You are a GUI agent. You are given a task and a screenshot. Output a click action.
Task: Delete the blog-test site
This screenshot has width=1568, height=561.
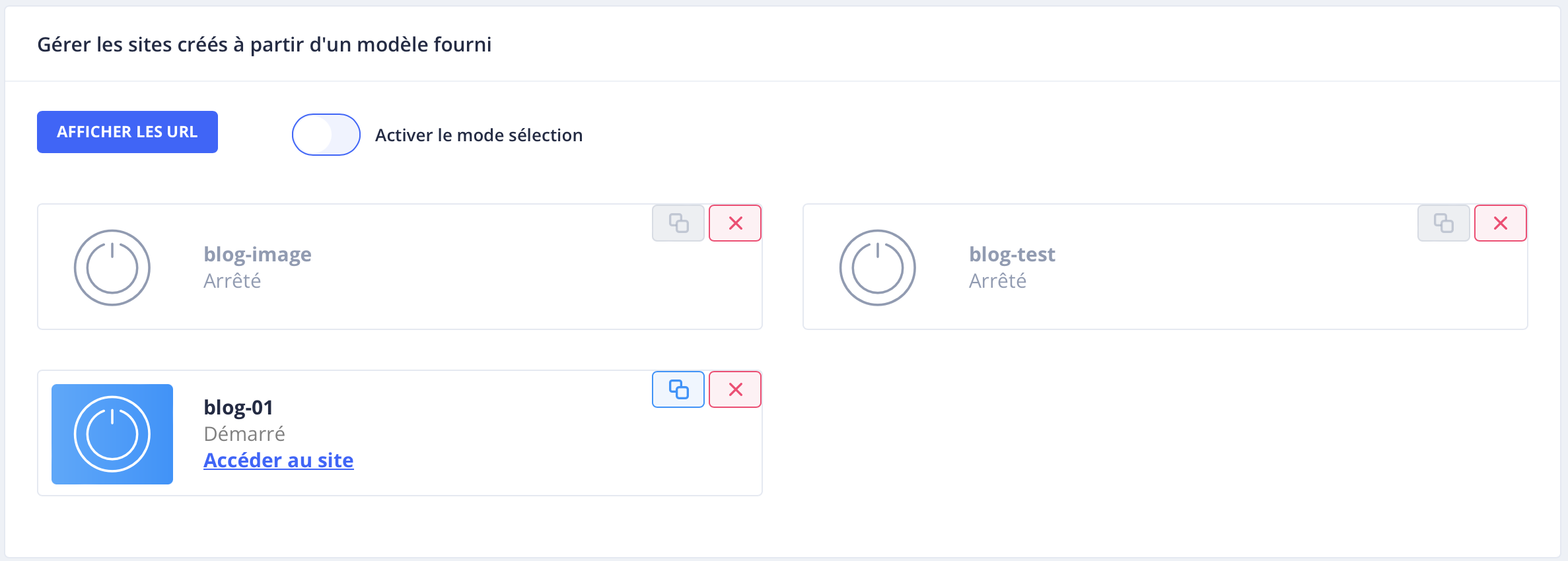(x=1500, y=223)
